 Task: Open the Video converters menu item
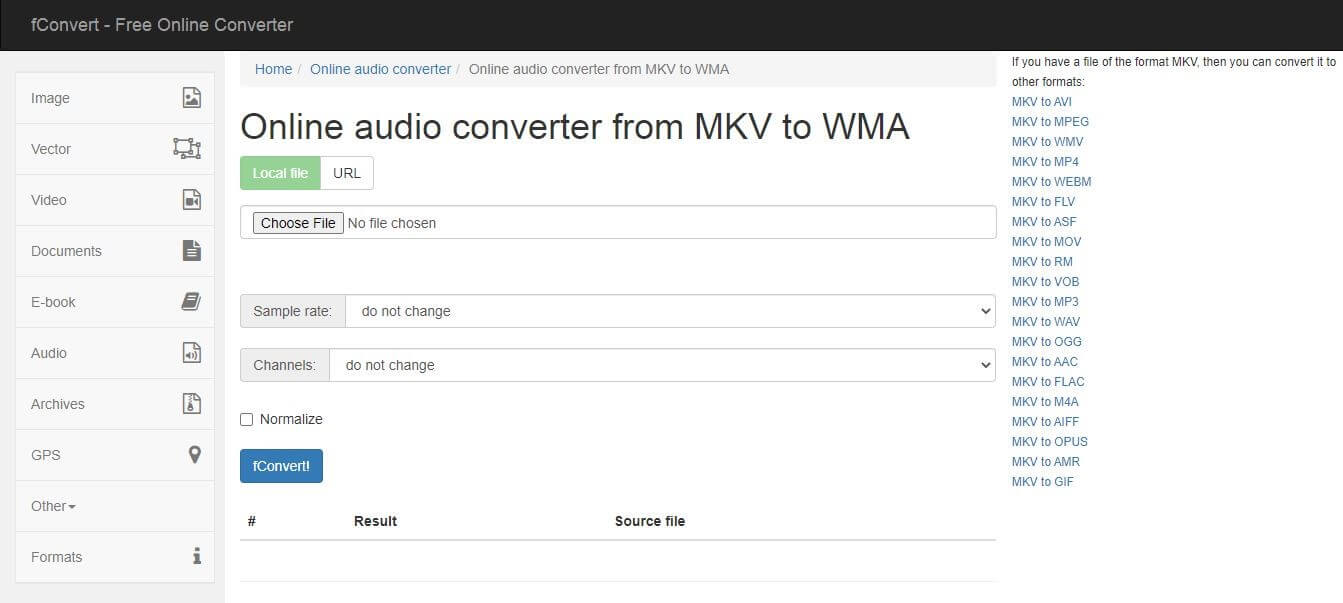tap(115, 200)
